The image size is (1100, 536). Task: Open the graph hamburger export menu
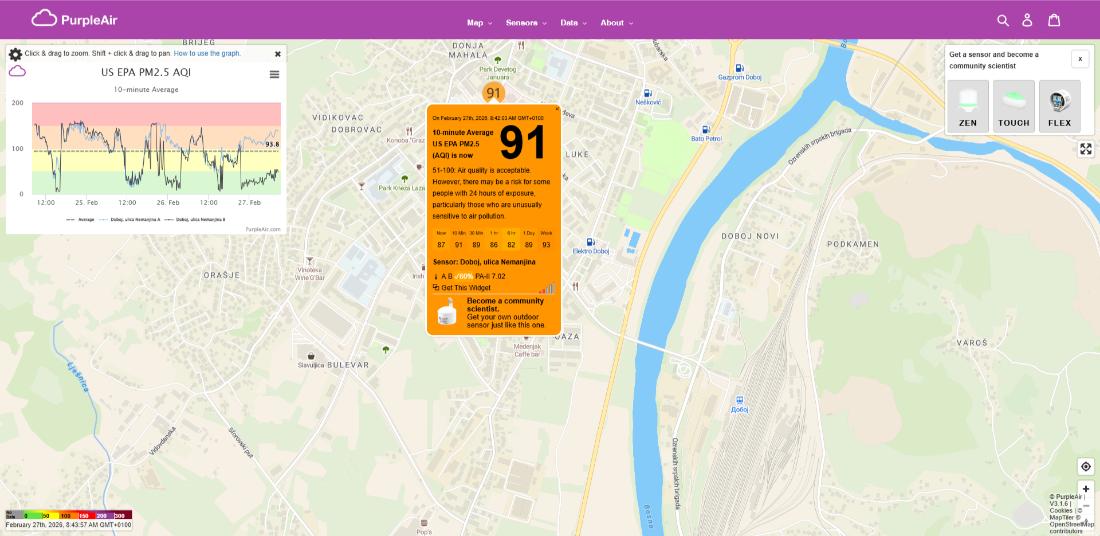274,74
